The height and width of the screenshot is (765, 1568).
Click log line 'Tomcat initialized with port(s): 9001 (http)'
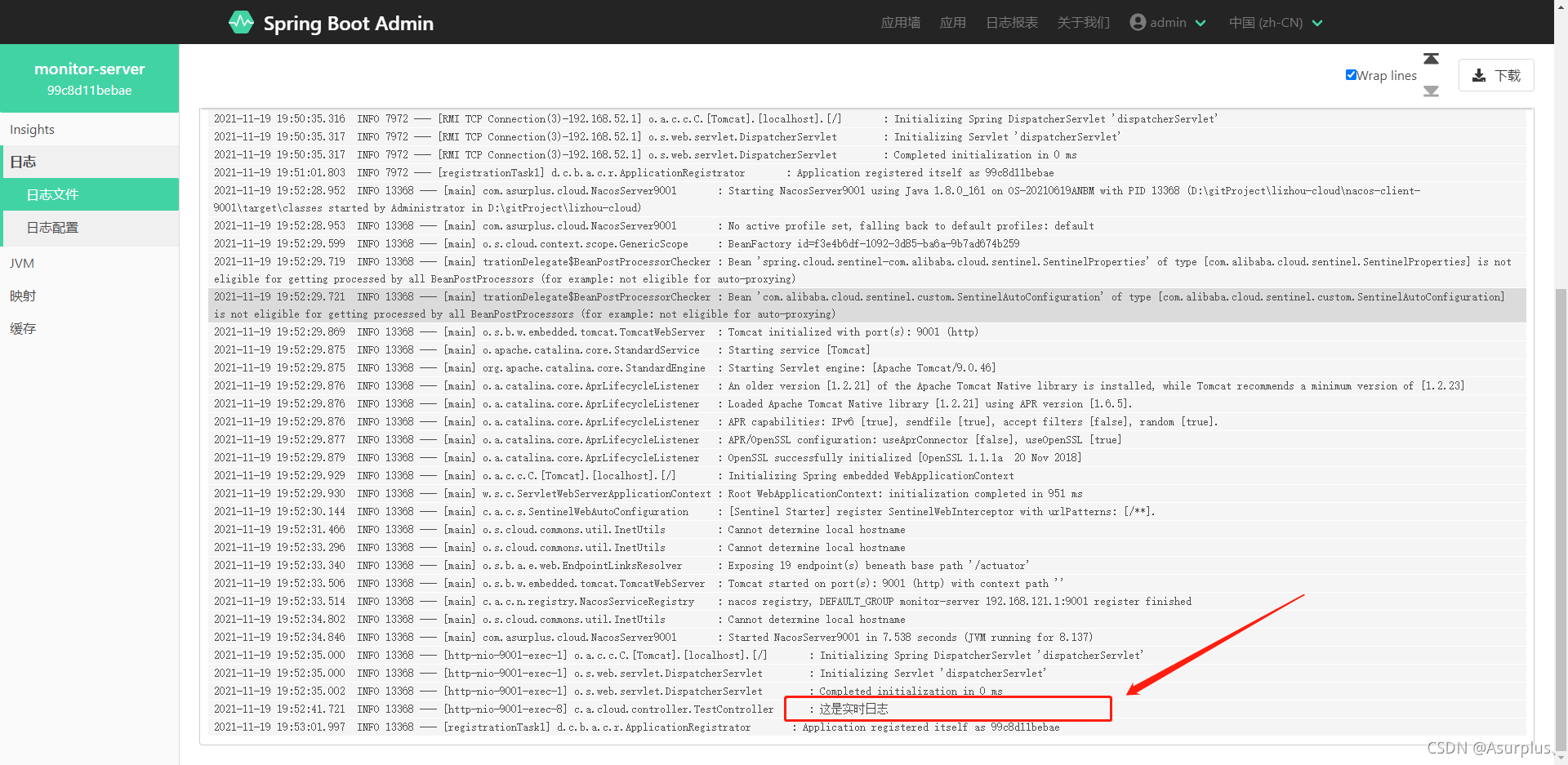pos(866,331)
